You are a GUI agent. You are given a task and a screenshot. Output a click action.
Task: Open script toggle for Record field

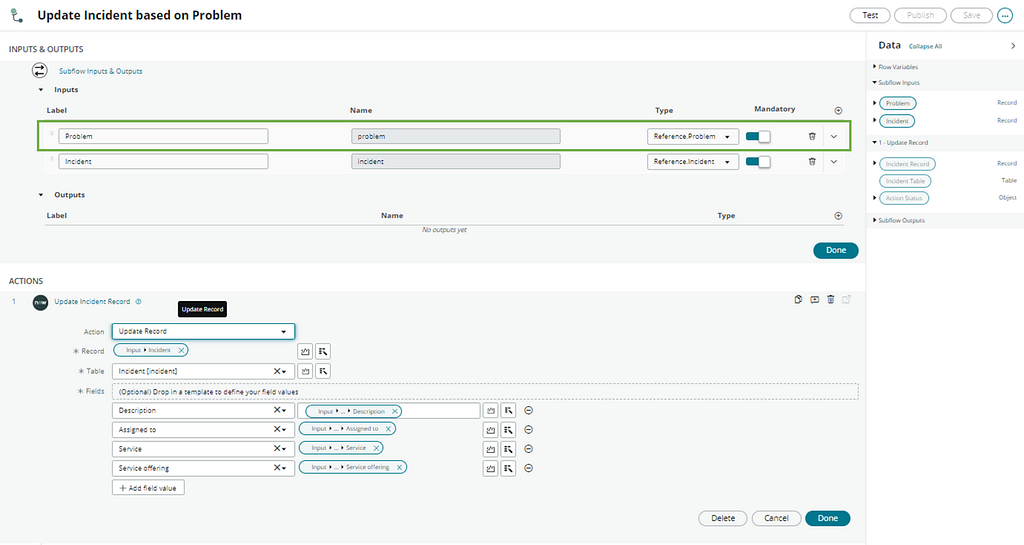coord(305,351)
